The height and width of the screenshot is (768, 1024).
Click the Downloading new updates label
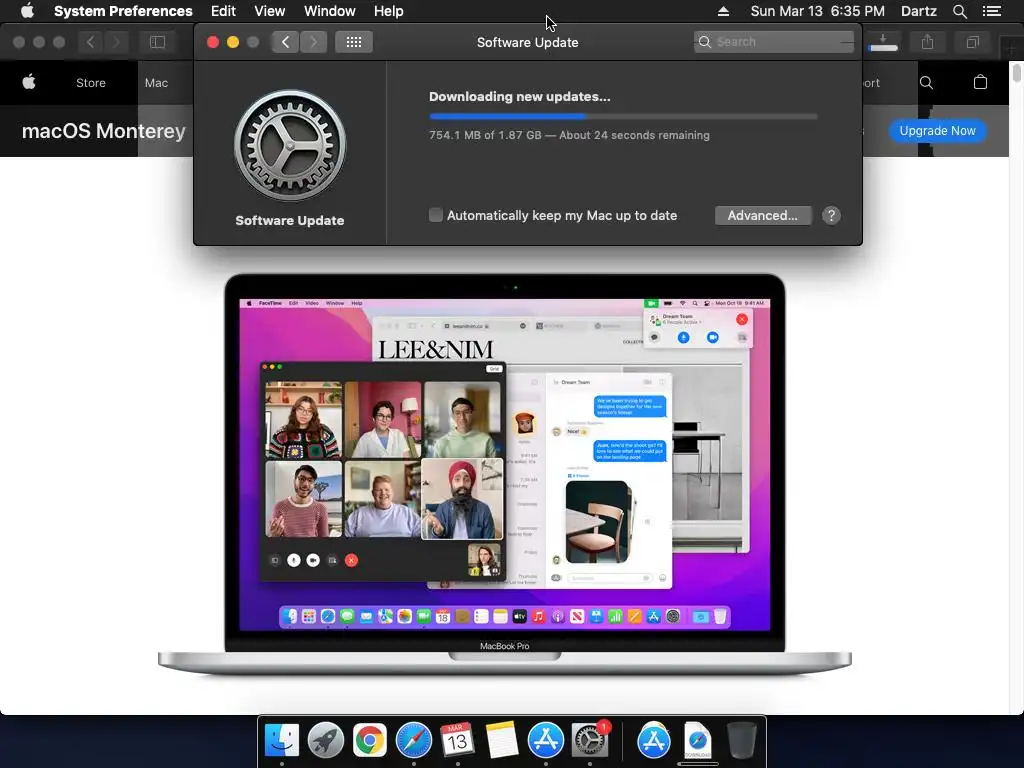tap(520, 97)
